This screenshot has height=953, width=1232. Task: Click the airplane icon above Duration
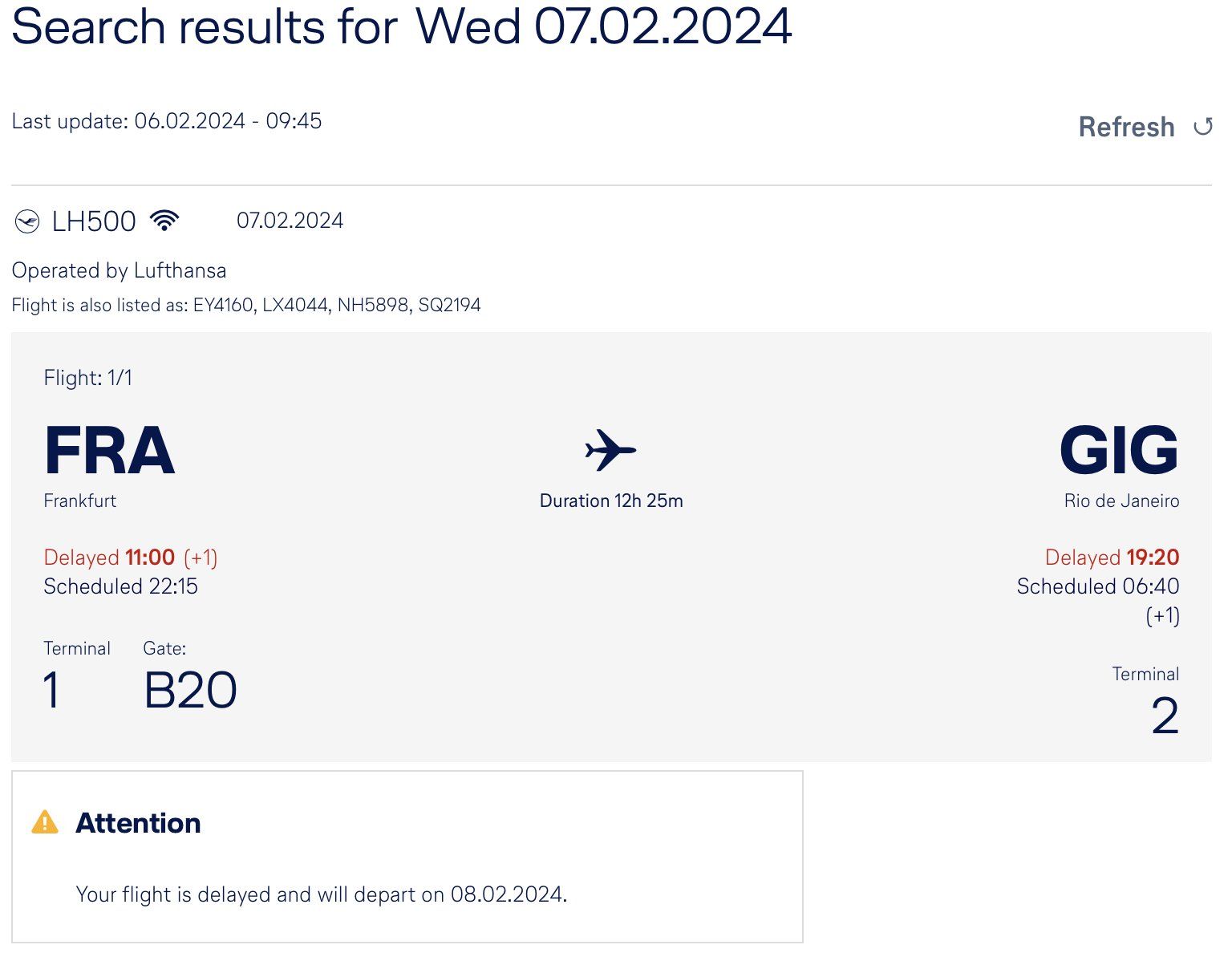[x=610, y=449]
